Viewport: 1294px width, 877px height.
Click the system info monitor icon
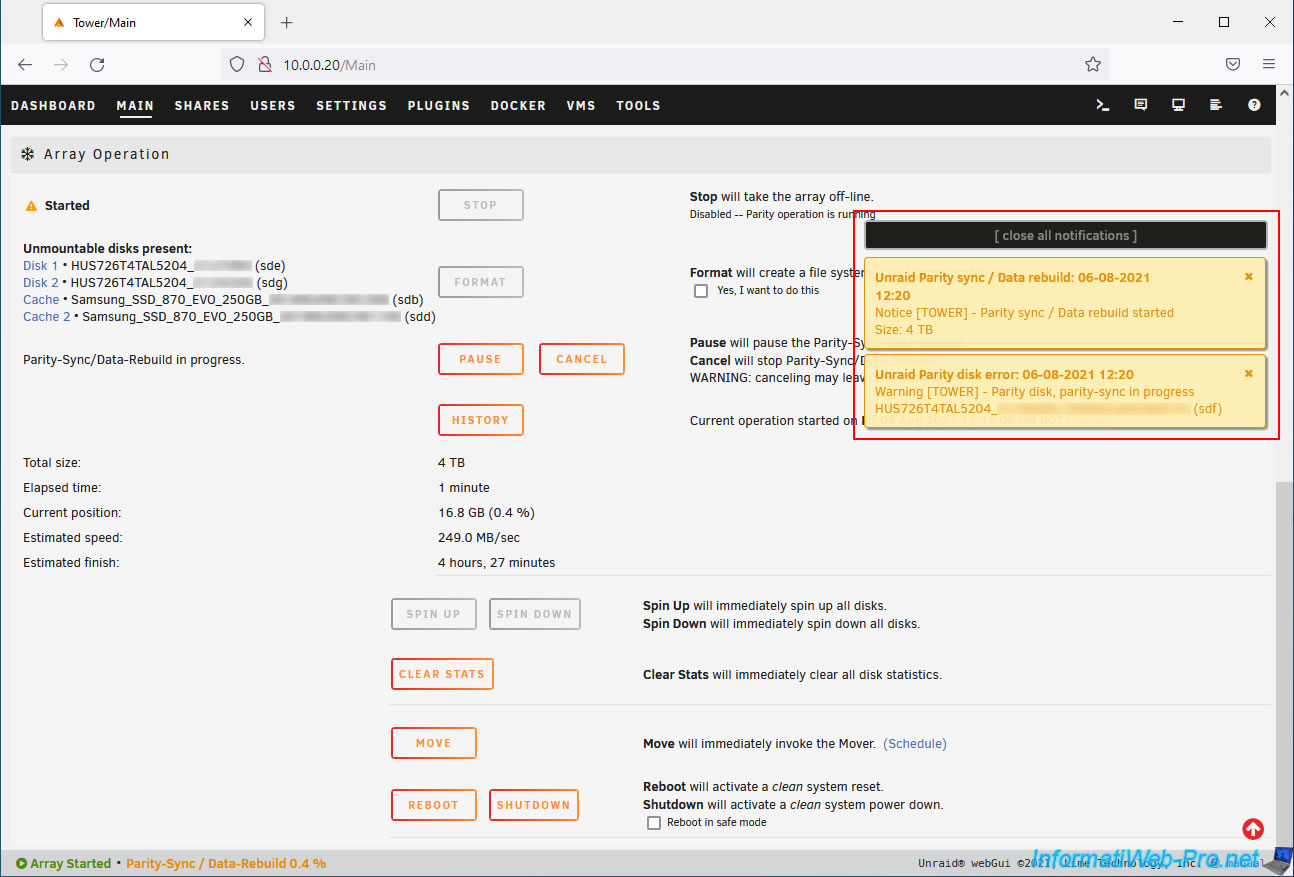1178,105
